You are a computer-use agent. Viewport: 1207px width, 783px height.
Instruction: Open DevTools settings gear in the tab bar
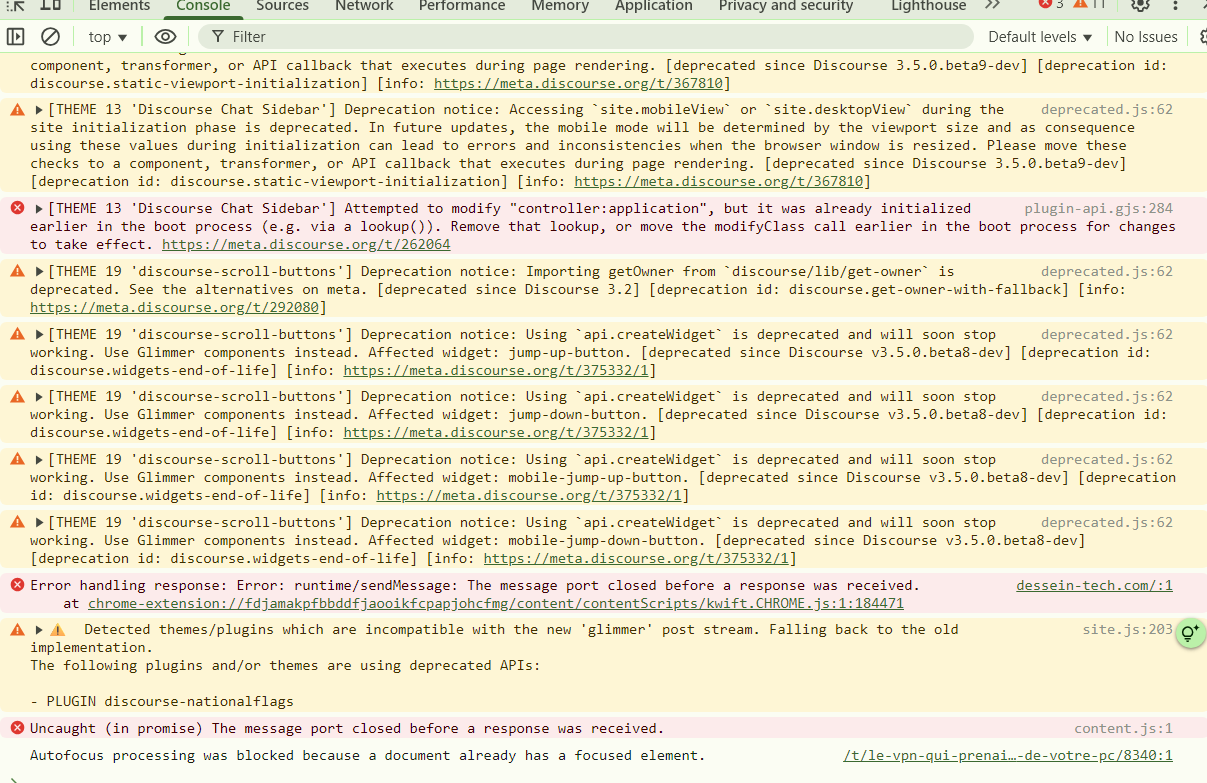[x=1140, y=5]
